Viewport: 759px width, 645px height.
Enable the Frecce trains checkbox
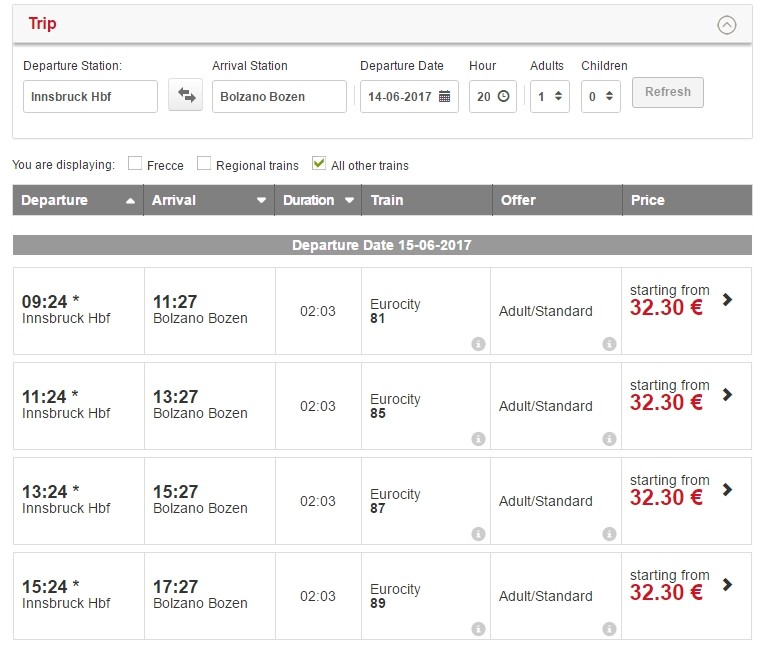coord(135,164)
